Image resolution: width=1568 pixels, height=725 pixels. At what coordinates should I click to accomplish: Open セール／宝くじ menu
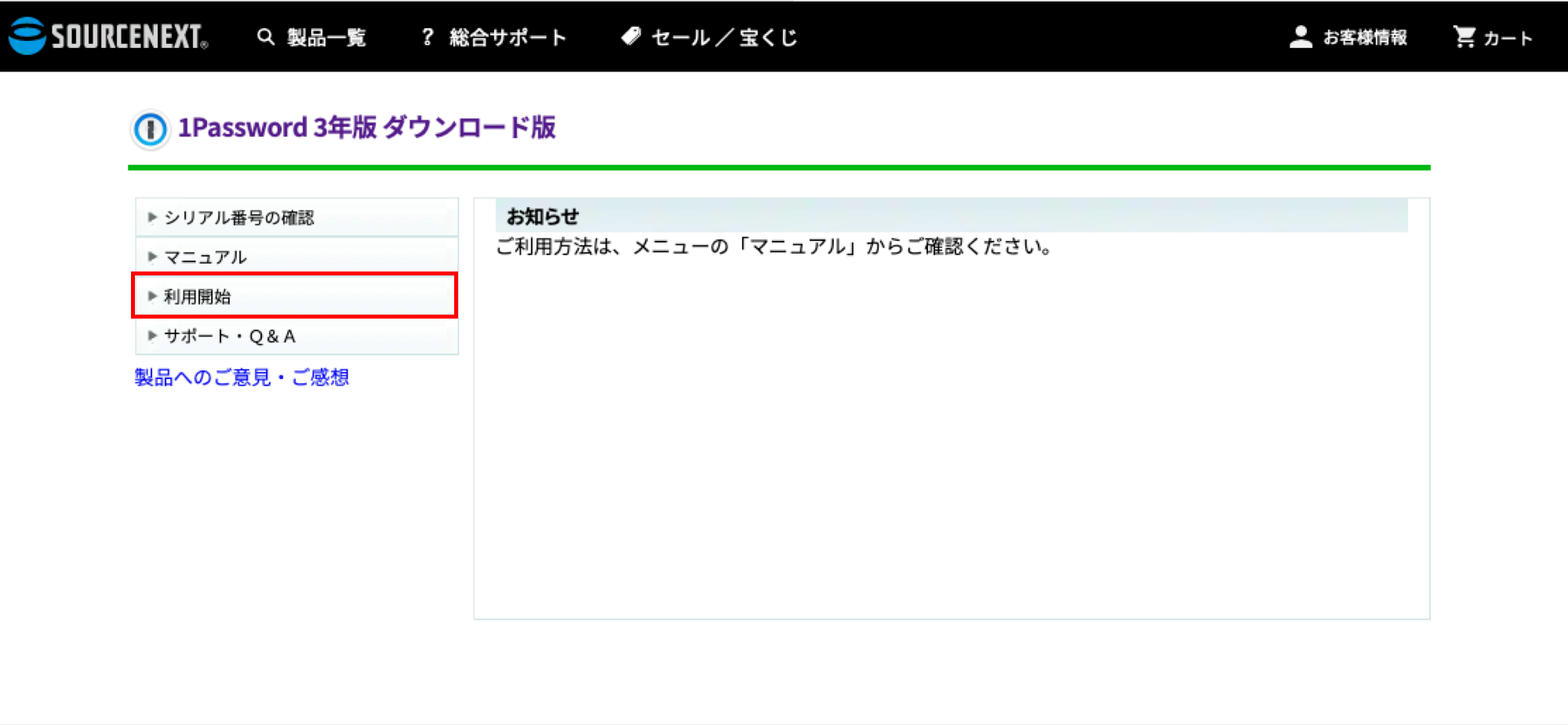tap(724, 38)
